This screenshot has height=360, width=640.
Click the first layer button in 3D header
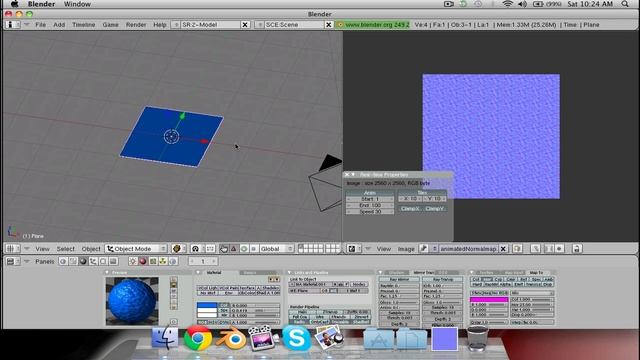tap(301, 247)
